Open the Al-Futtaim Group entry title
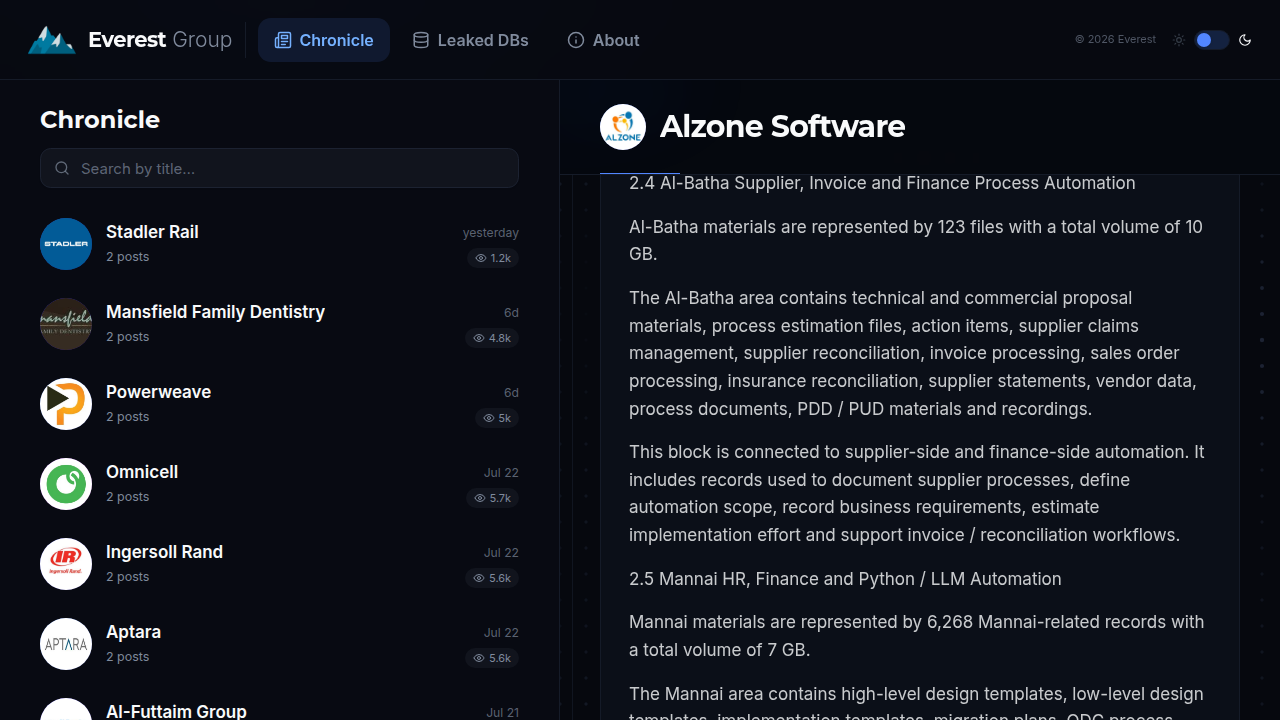The width and height of the screenshot is (1280, 720). tap(176, 711)
